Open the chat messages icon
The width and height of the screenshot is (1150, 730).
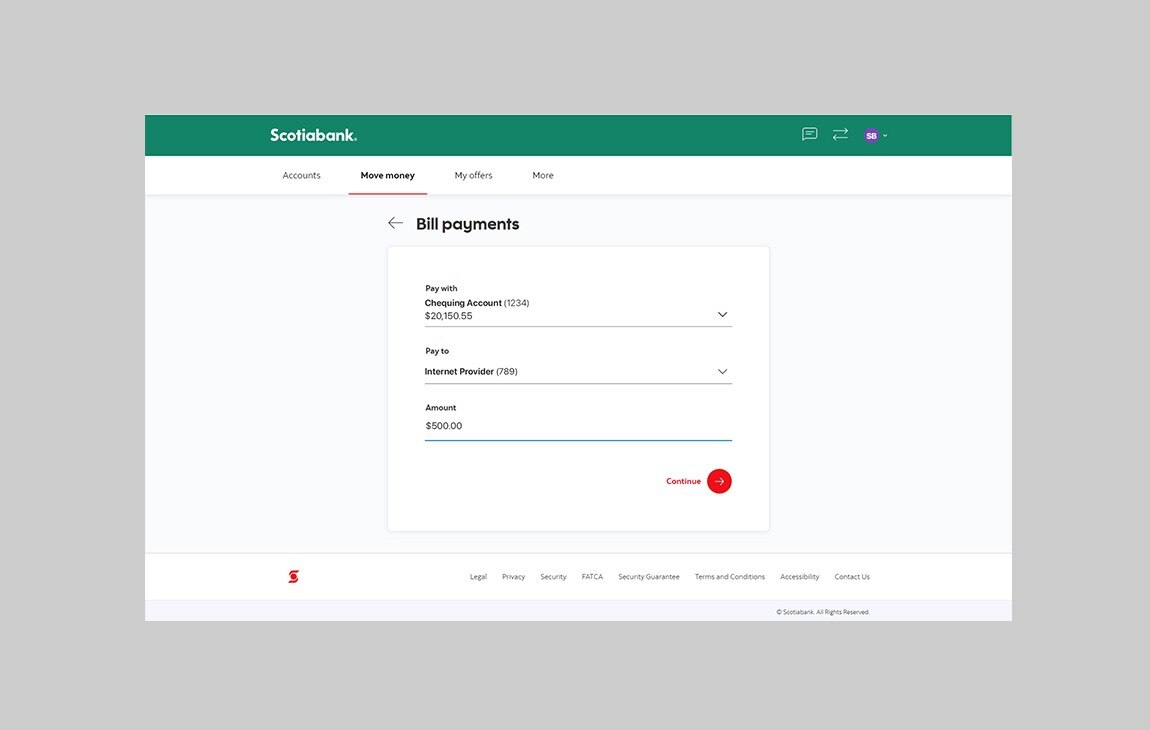[x=810, y=134]
